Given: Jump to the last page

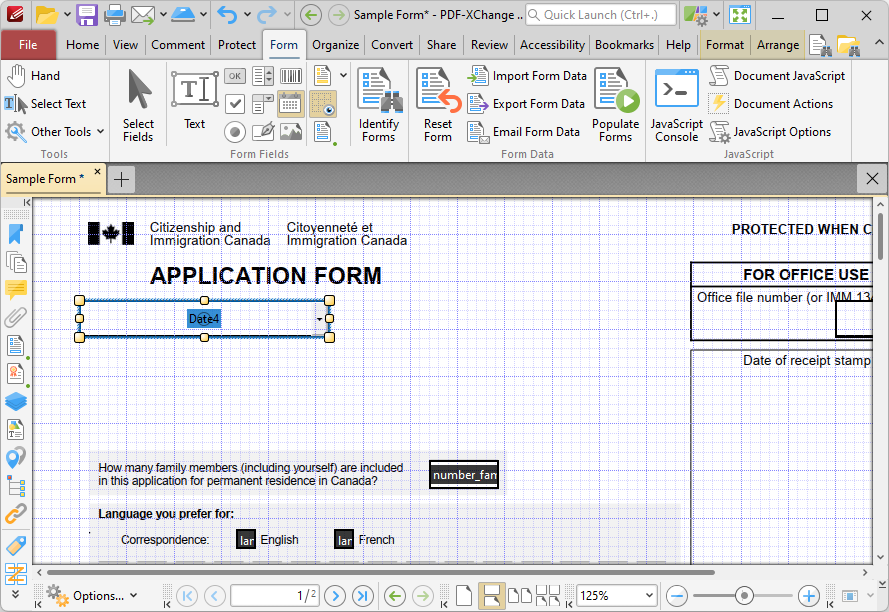Looking at the screenshot, I should coord(363,596).
